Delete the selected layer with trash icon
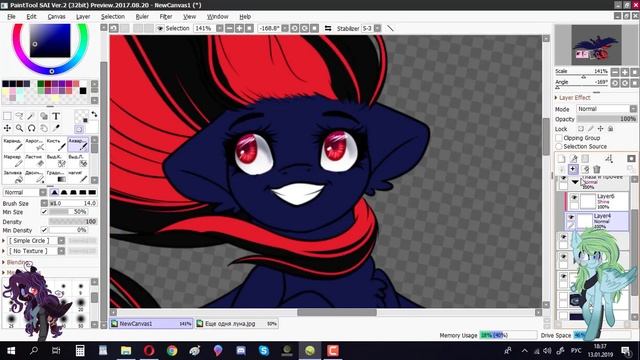 click(x=597, y=169)
